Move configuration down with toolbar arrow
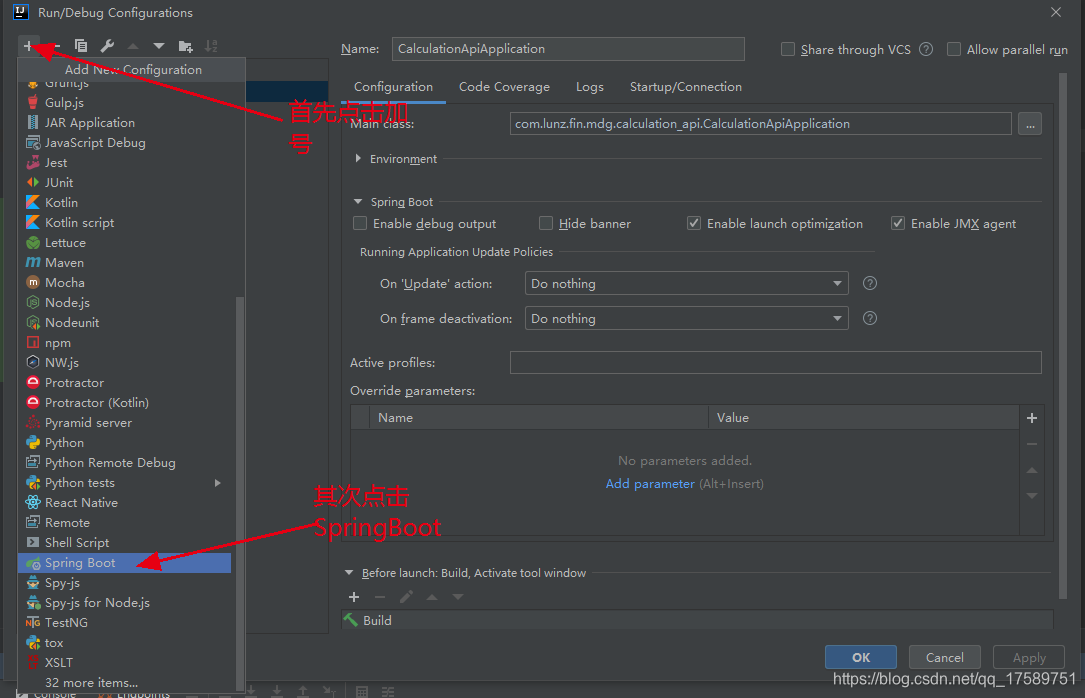 click(159, 46)
